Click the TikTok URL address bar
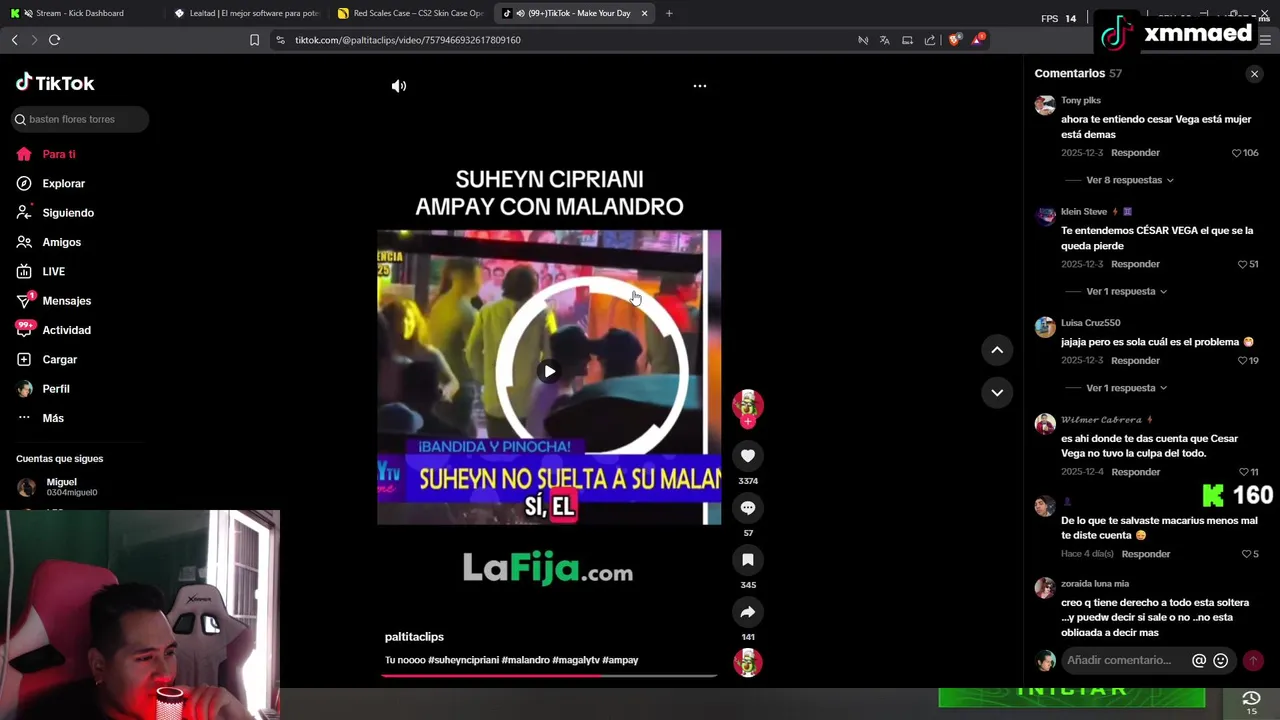Screen dimensions: 1280x720 click(408, 40)
